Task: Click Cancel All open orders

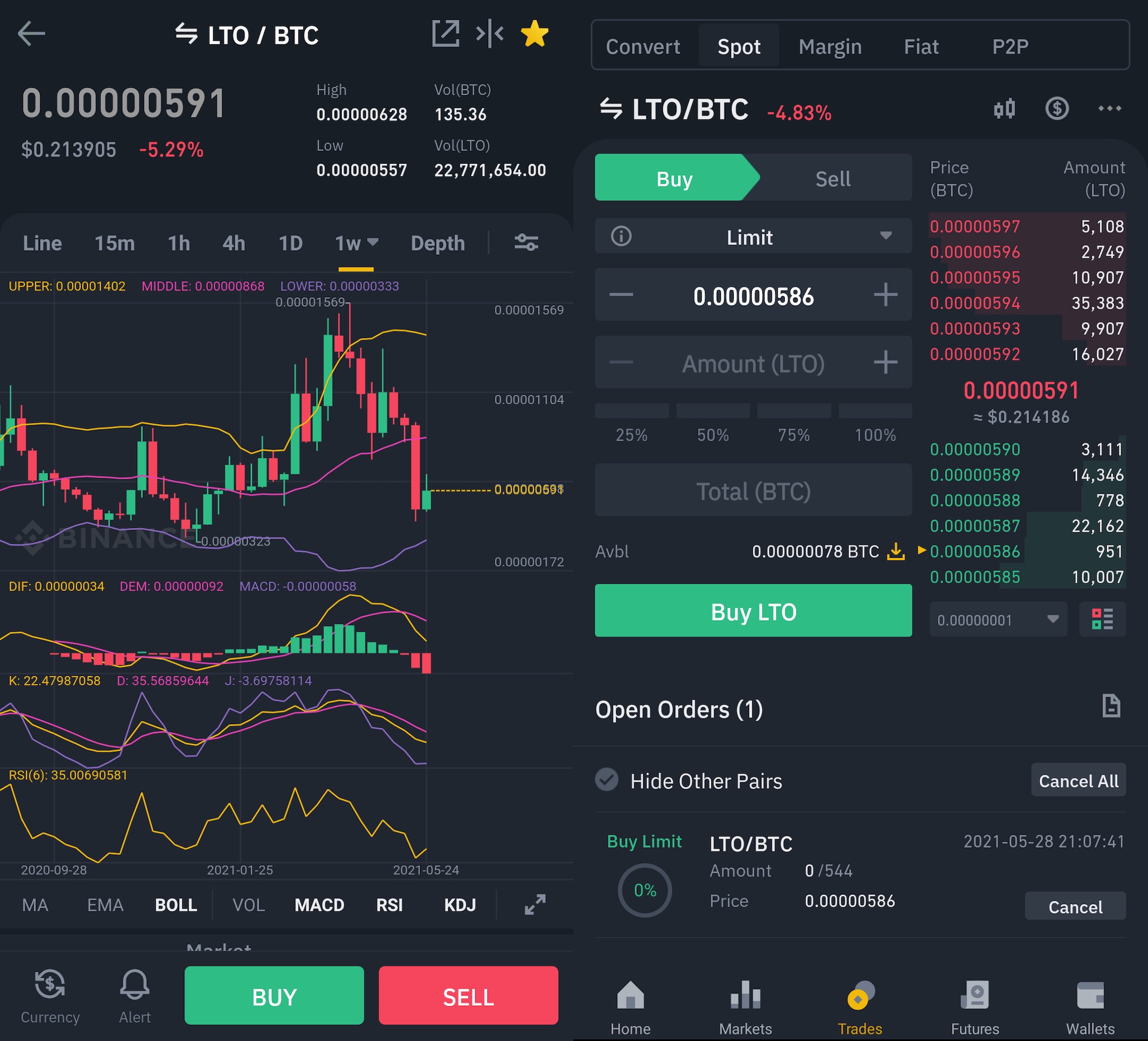Action: (x=1078, y=781)
